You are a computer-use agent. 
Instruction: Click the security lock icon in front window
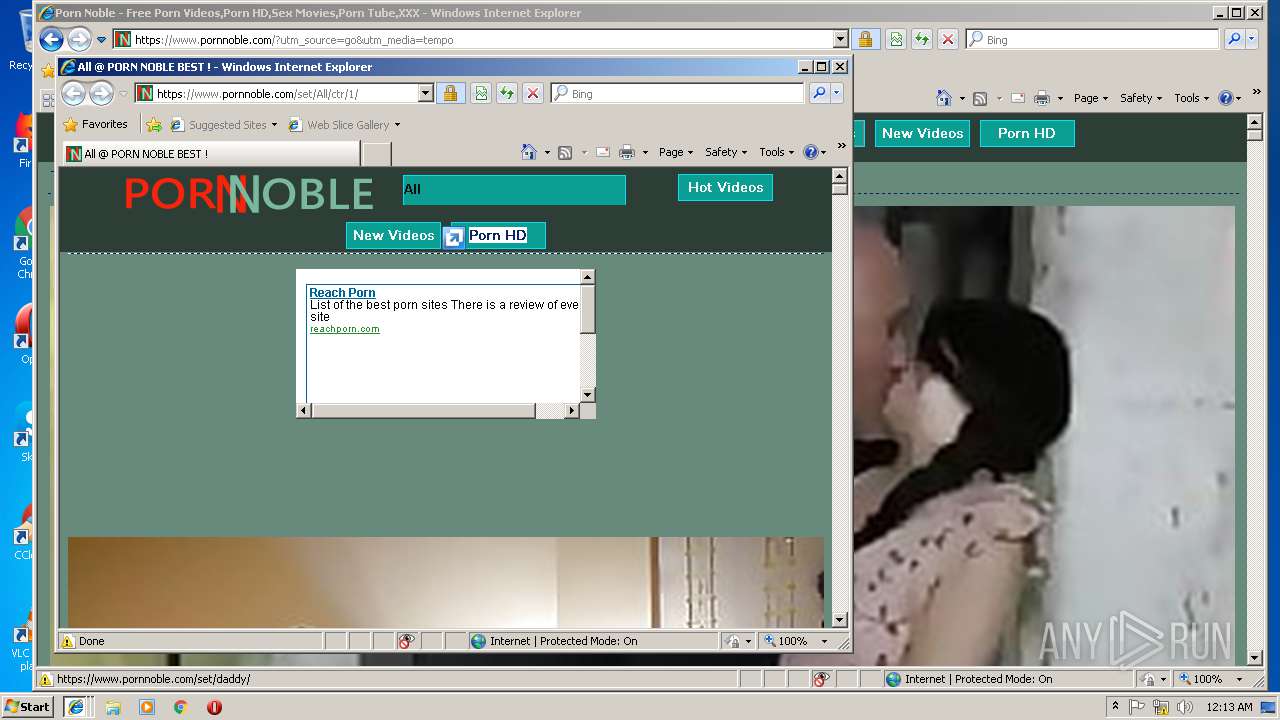450,93
